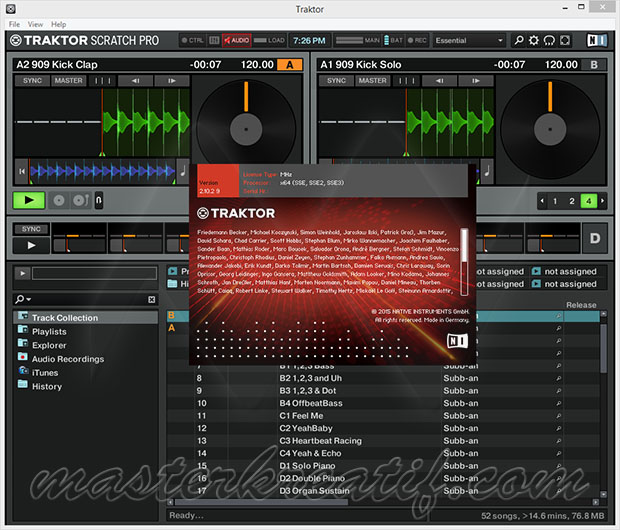The width and height of the screenshot is (620, 530).
Task: Toggle MASTER on deck A
Action: pyautogui.click(x=68, y=81)
